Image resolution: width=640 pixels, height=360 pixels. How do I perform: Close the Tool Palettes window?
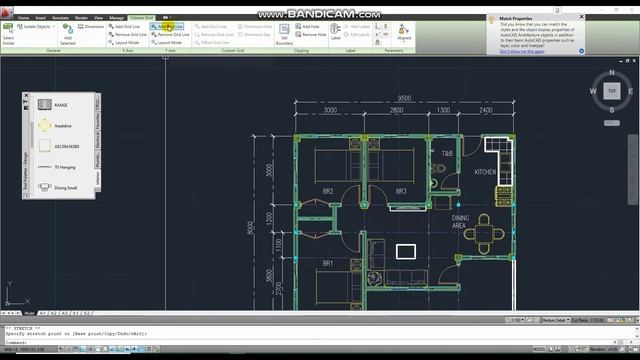pos(27,96)
